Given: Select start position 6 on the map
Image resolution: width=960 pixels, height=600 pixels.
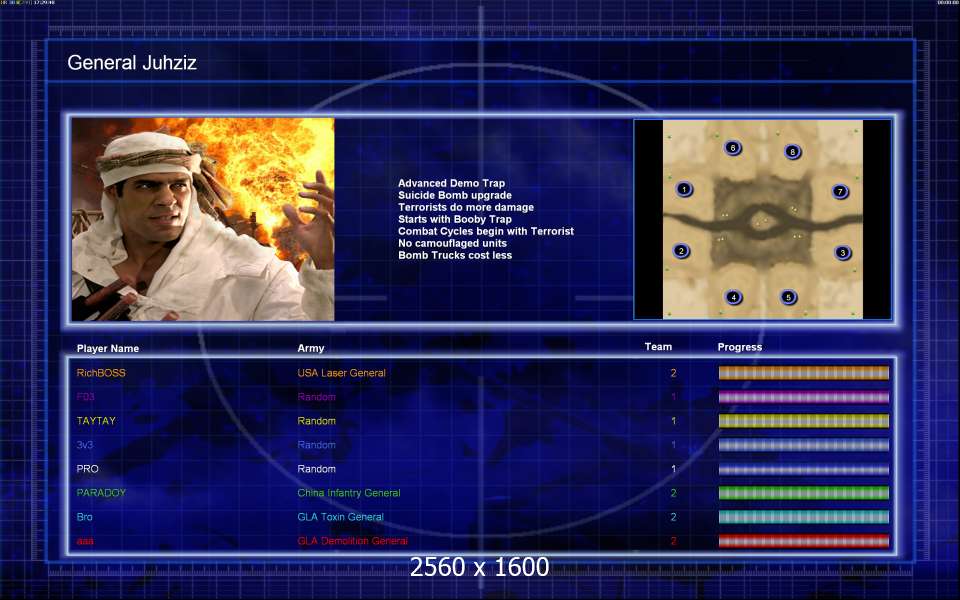Looking at the screenshot, I should (x=732, y=148).
